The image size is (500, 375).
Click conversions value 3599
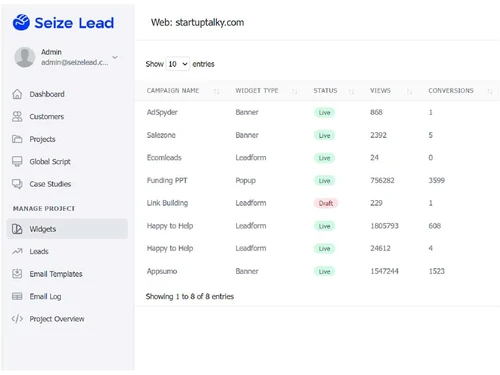[437, 180]
